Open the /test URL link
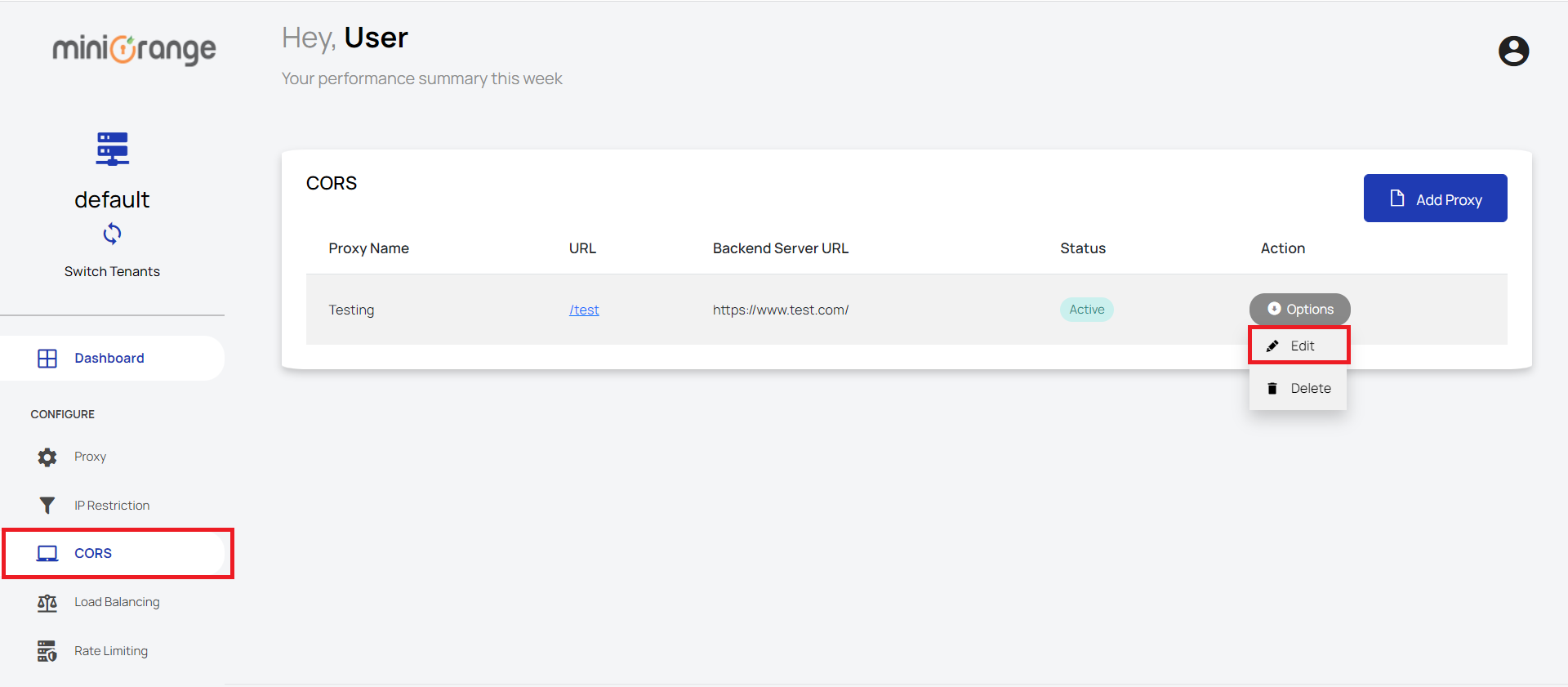 point(584,310)
